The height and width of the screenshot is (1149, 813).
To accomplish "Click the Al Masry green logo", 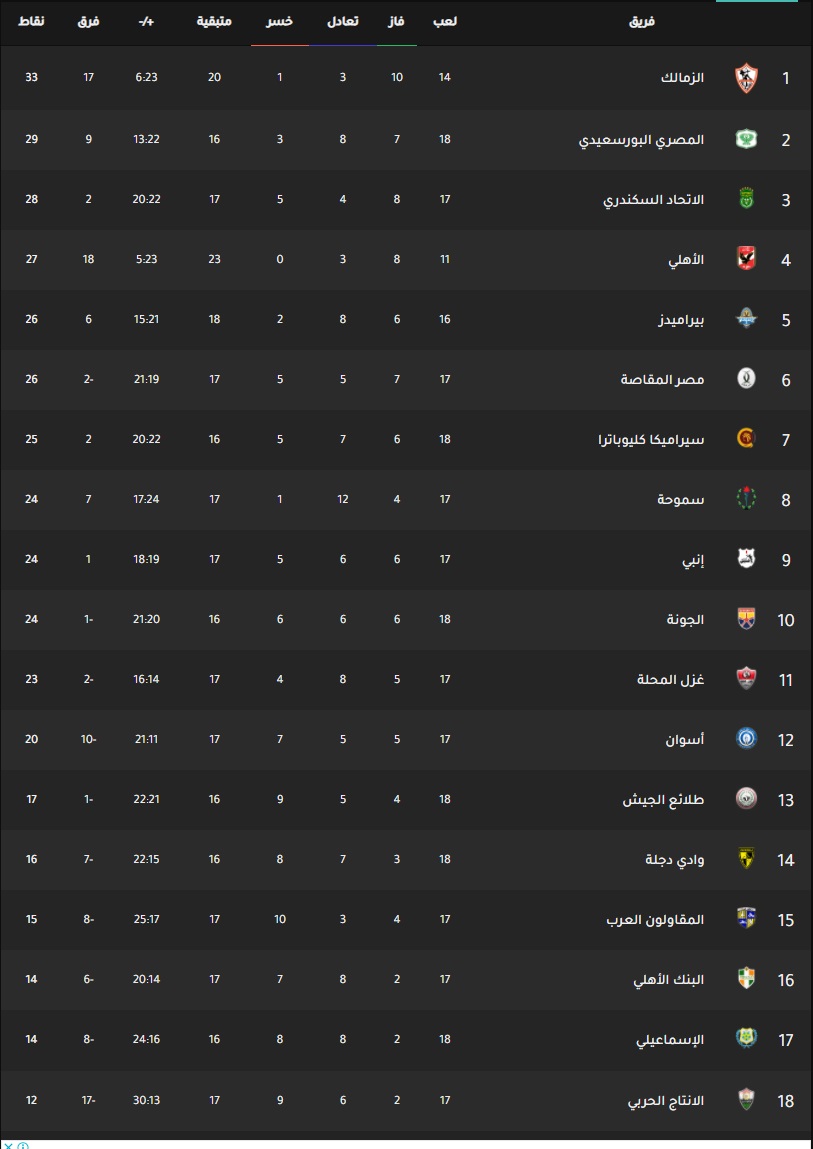I will click(746, 138).
